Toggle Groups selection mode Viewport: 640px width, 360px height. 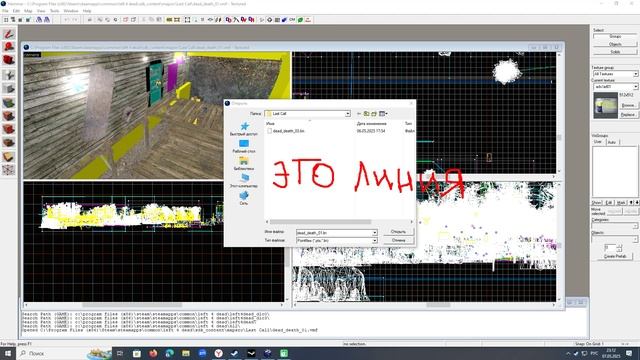tap(615, 37)
